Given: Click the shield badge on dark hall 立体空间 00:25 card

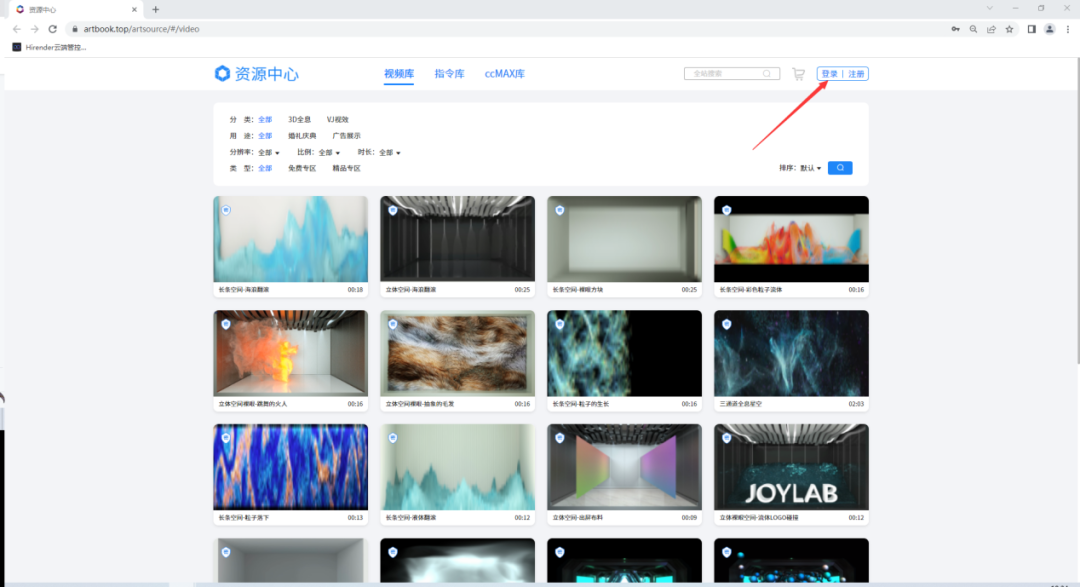Looking at the screenshot, I should coord(393,210).
